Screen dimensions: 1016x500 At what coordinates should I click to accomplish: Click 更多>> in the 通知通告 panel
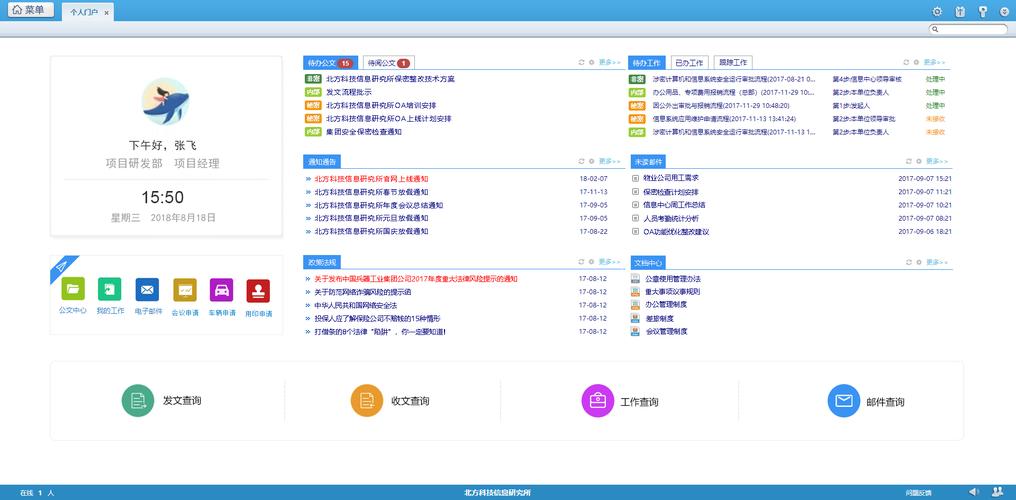pos(610,161)
